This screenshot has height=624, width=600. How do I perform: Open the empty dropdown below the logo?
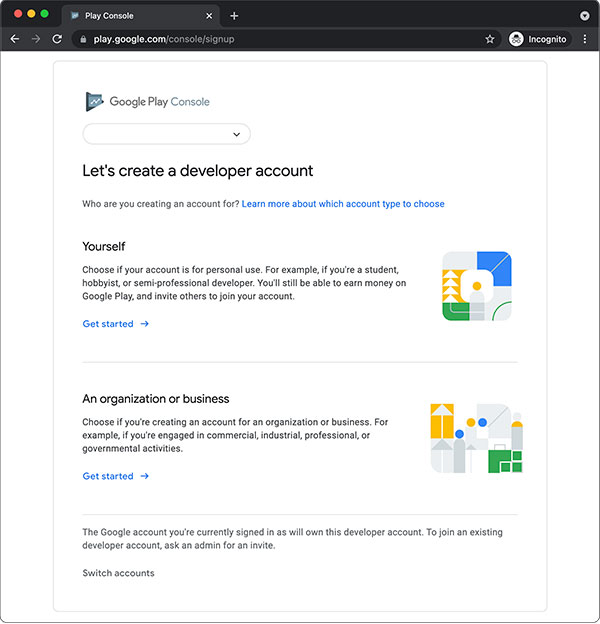166,134
